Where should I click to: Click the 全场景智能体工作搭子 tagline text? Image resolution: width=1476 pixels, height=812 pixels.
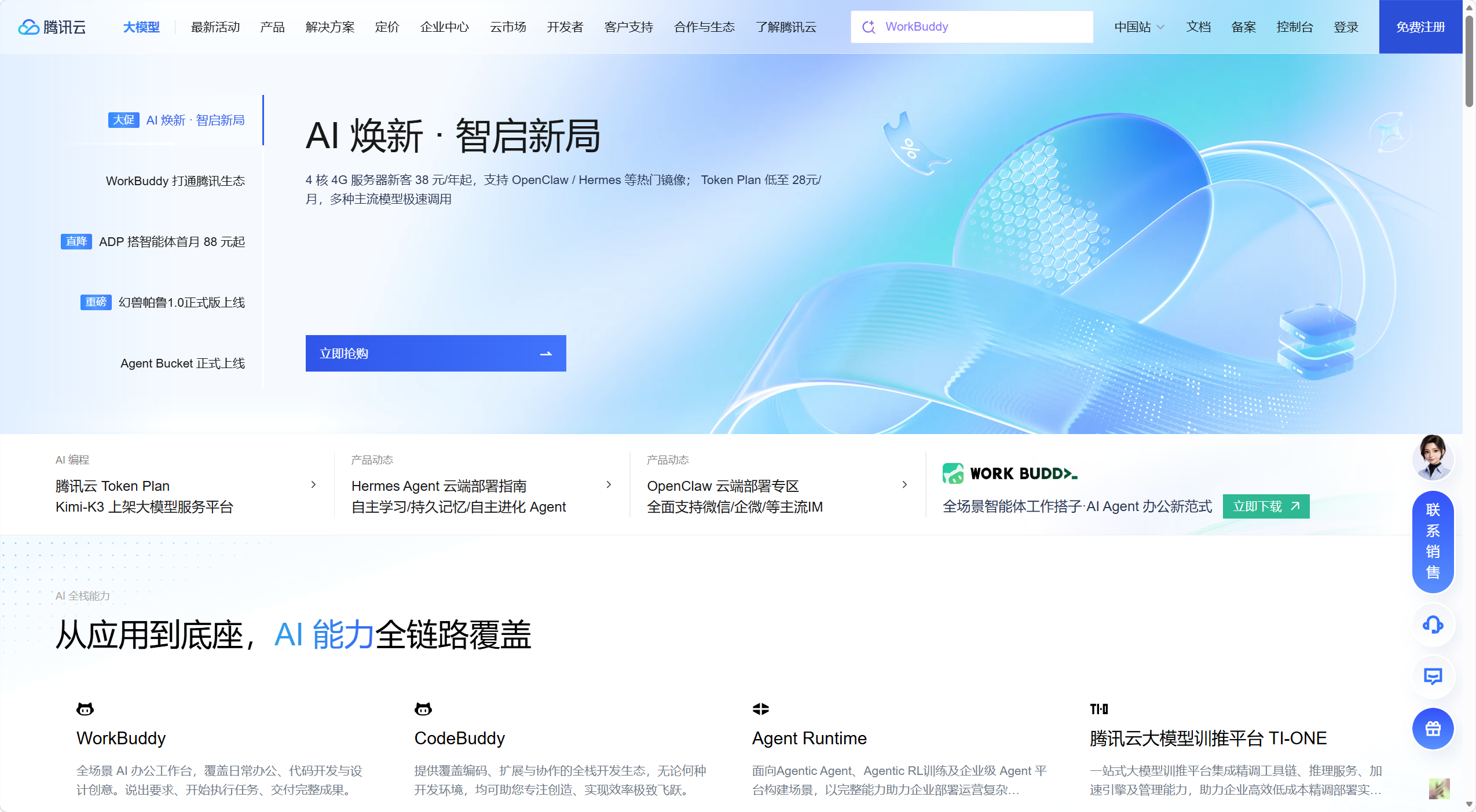coord(1077,507)
